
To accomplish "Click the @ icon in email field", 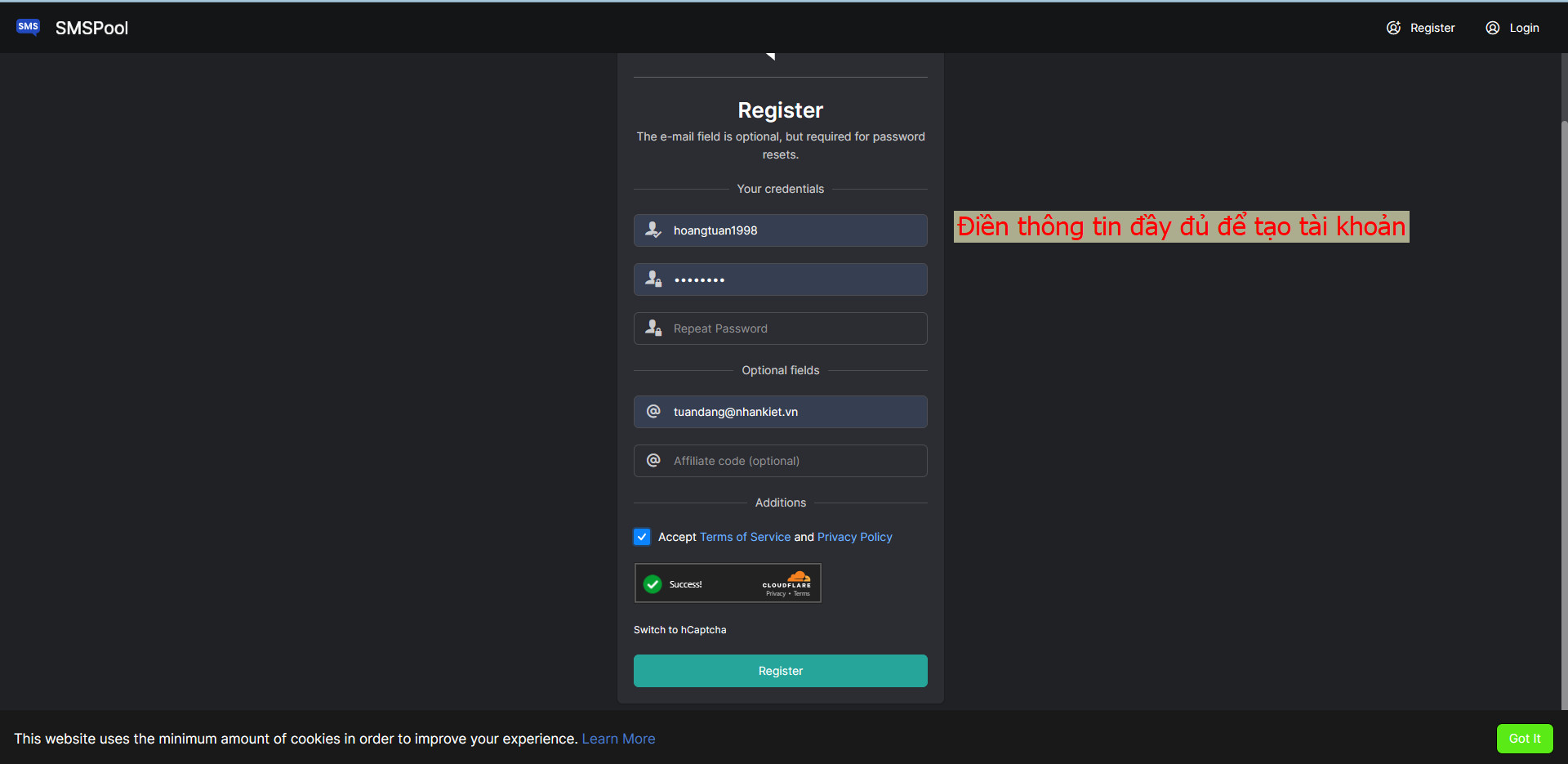I will pos(653,411).
